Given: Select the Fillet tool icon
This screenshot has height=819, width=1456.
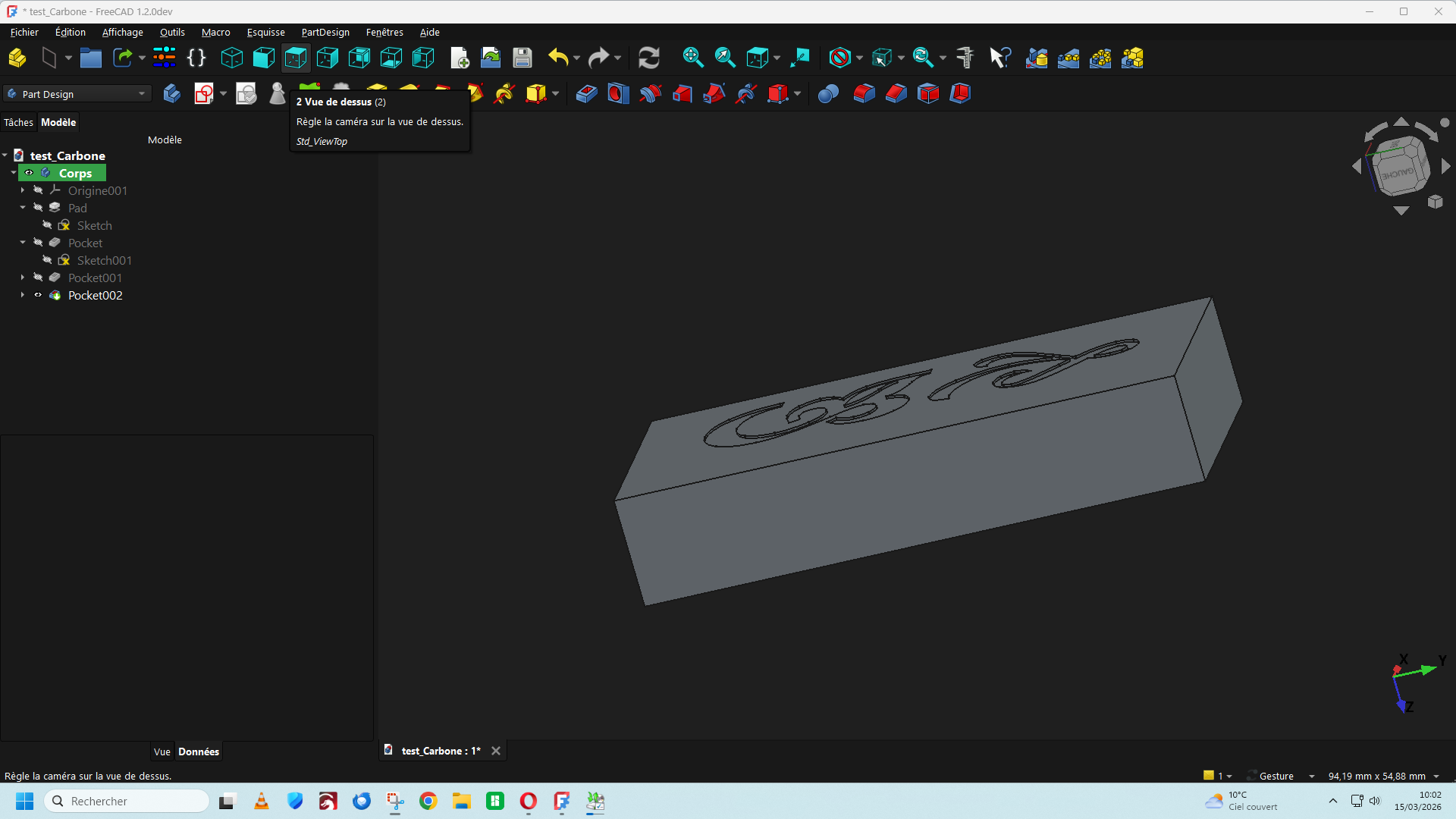Looking at the screenshot, I should 864,94.
